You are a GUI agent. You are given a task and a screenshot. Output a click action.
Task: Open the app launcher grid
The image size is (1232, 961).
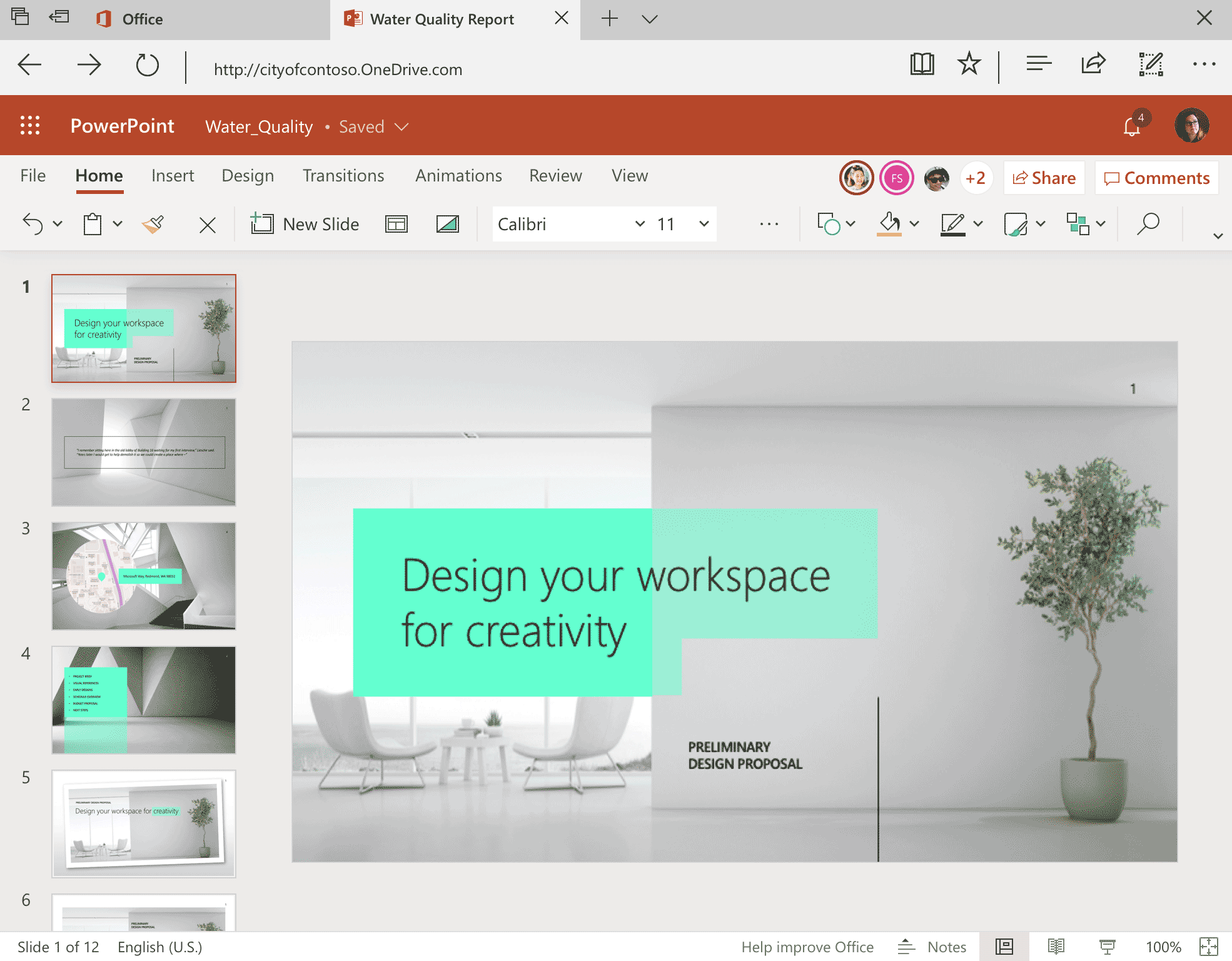[x=30, y=126]
